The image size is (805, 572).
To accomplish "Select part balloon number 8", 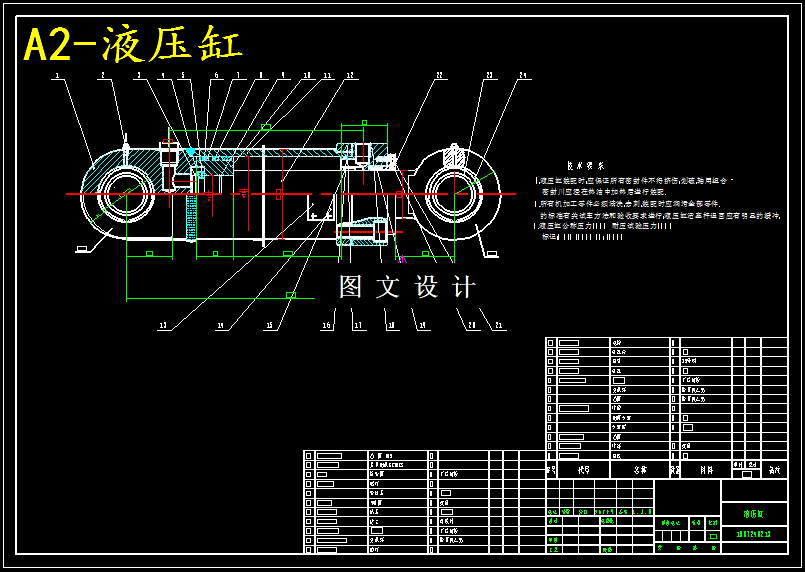I will (261, 75).
